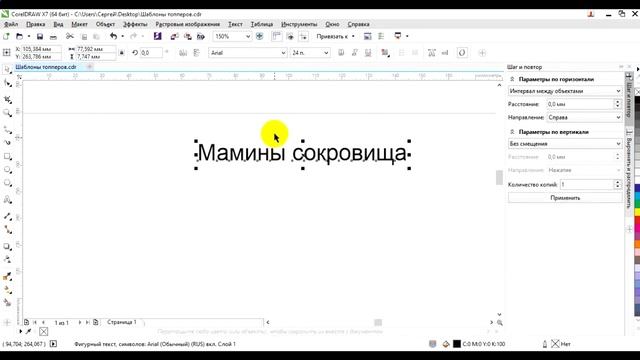Click the canvas text Мамины сокровища
This screenshot has width=640, height=360.
coord(302,153)
